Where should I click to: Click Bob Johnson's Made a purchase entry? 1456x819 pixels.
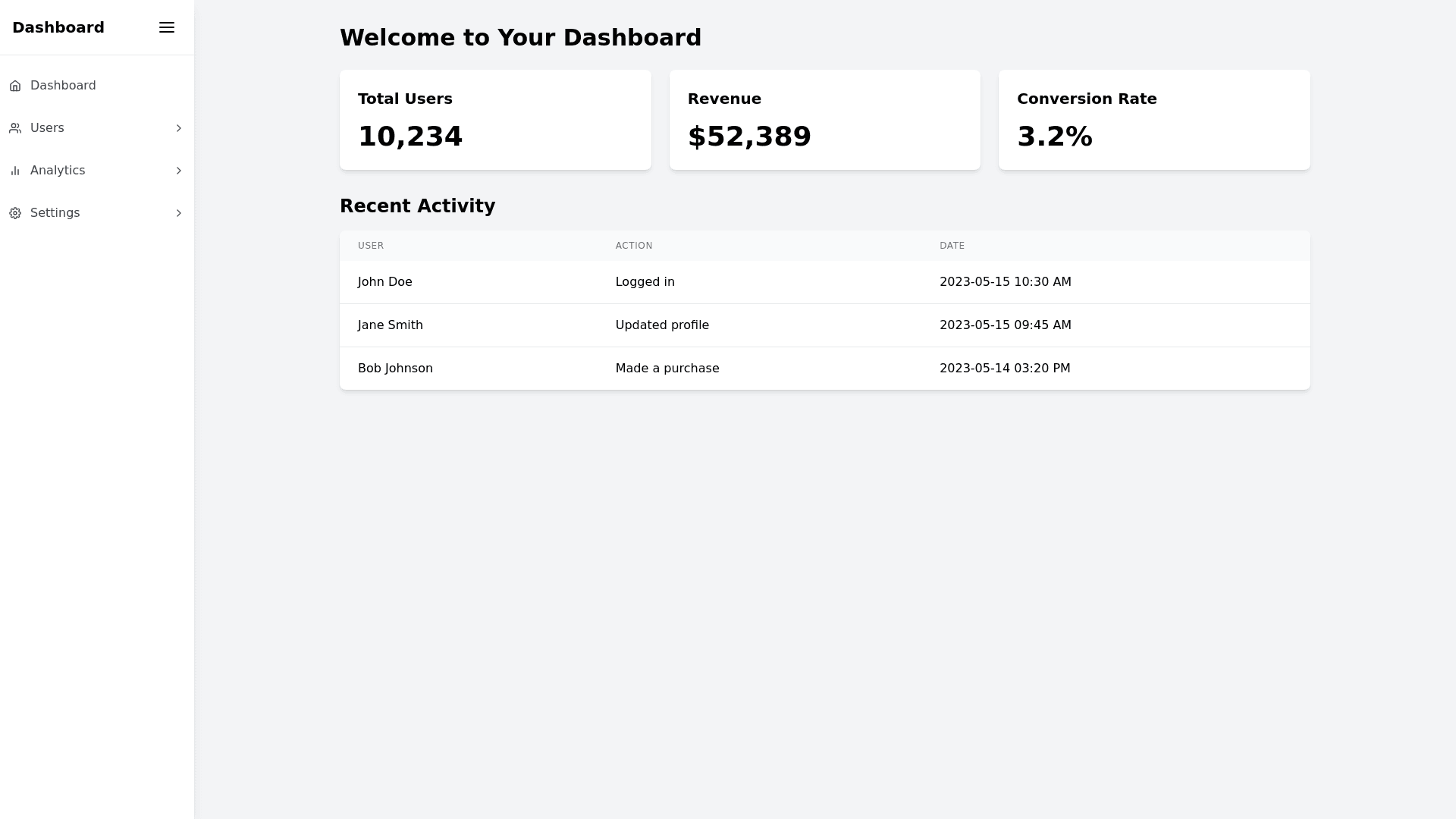point(667,369)
